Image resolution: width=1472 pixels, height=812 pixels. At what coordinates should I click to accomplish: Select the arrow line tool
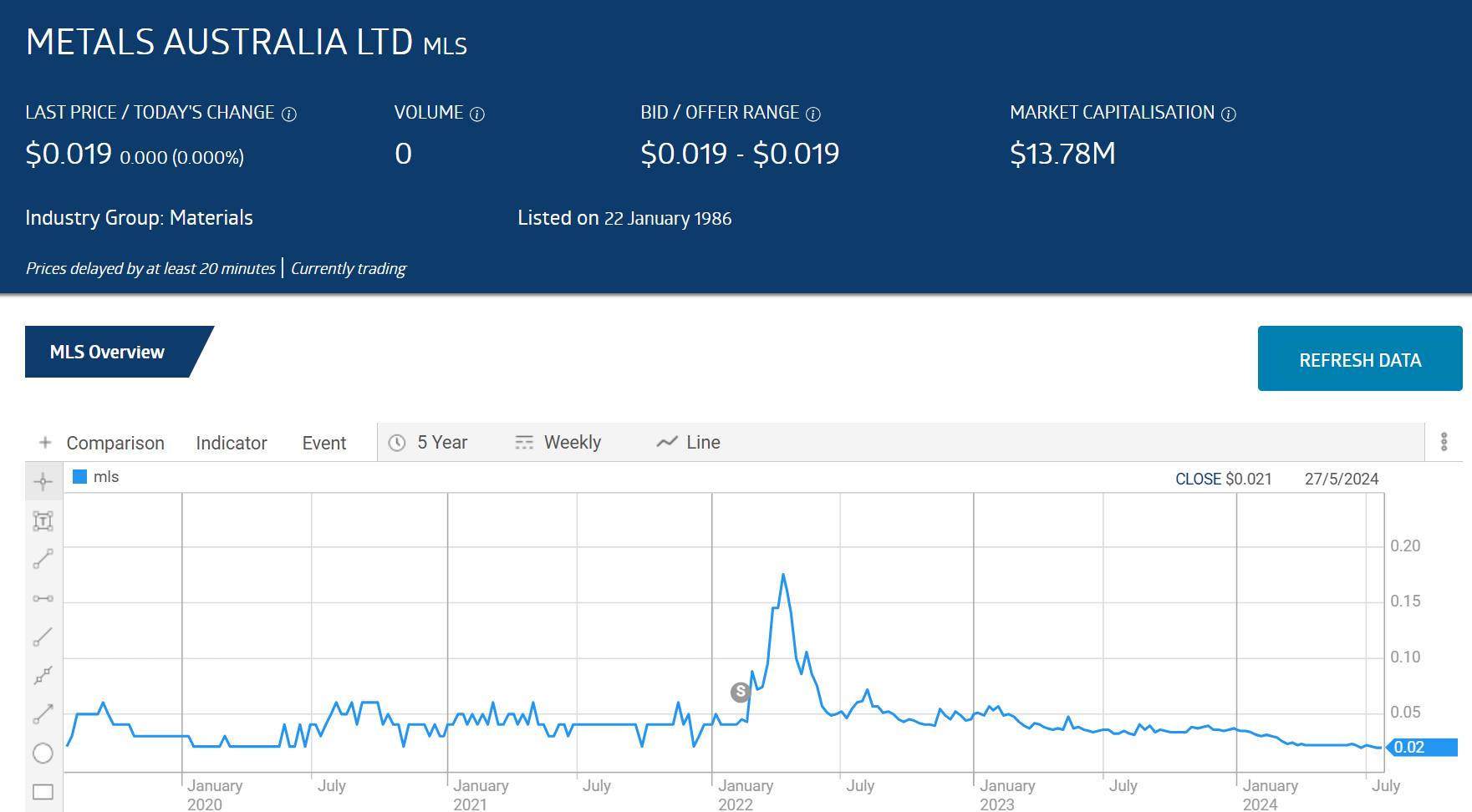tap(43, 713)
